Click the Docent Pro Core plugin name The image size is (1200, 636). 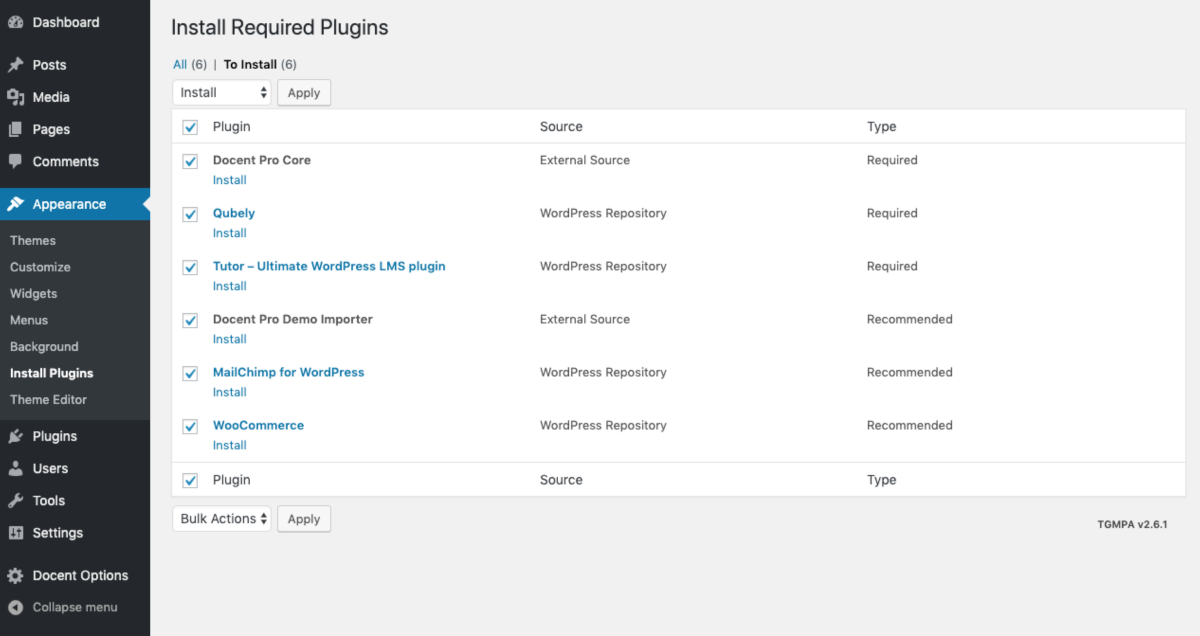point(262,160)
